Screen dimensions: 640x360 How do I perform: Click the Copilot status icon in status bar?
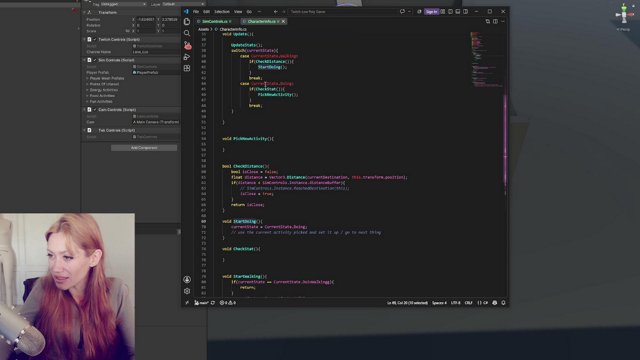pos(495,303)
